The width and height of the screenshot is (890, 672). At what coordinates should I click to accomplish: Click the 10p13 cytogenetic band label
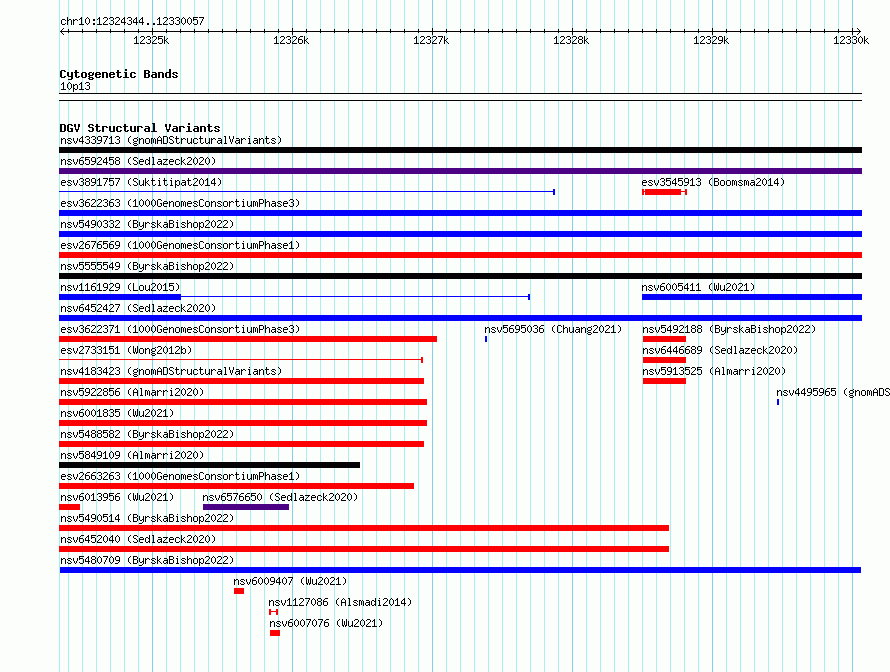(75, 86)
